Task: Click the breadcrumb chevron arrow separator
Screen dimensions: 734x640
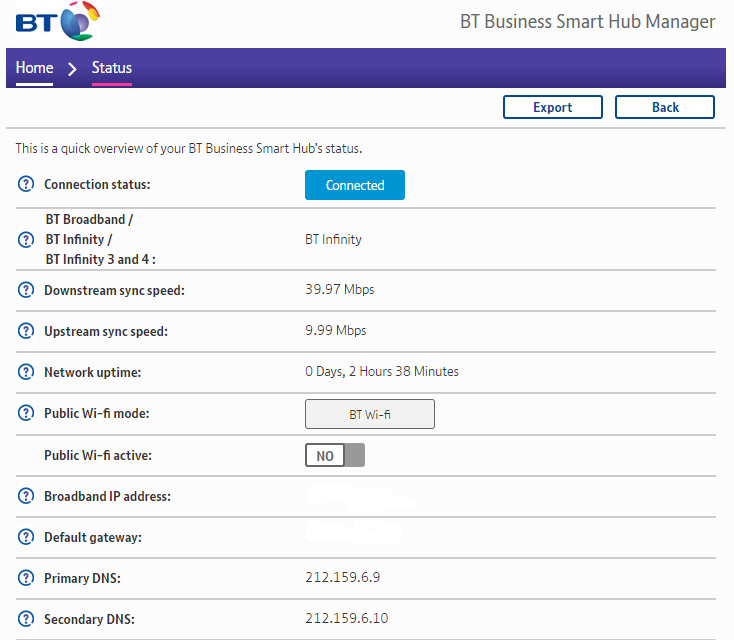Action: (72, 69)
